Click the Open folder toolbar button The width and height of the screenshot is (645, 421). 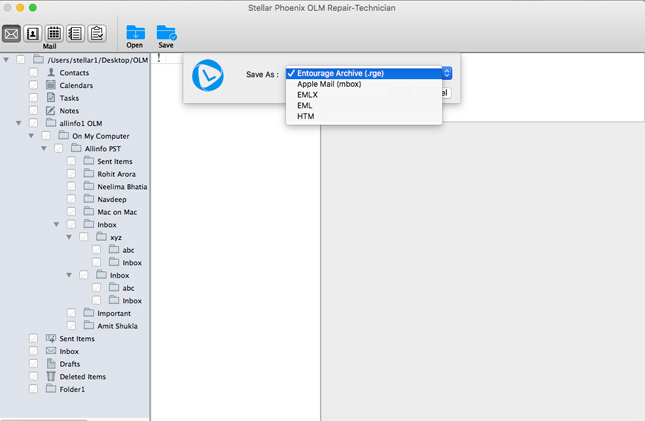(x=134, y=36)
